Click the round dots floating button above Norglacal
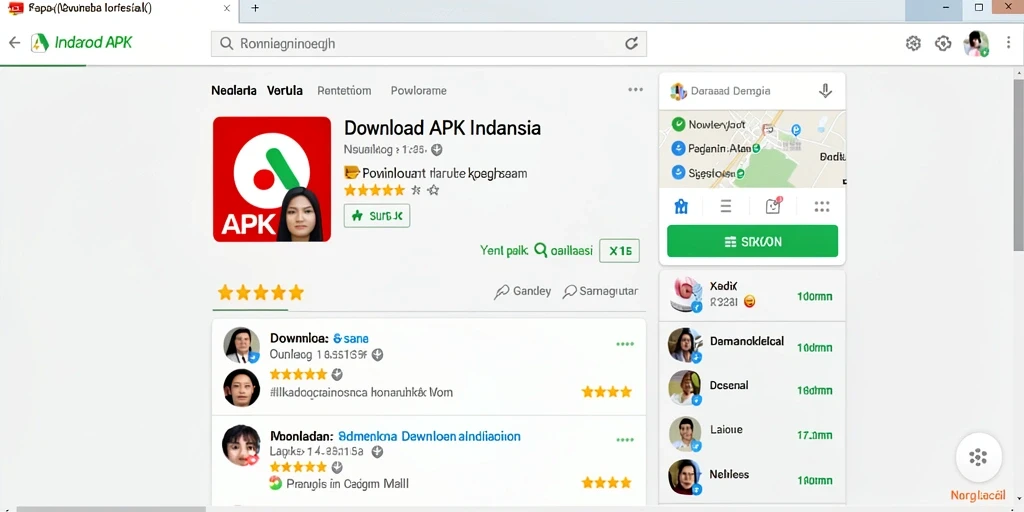The height and width of the screenshot is (512, 1024). pyautogui.click(x=978, y=457)
